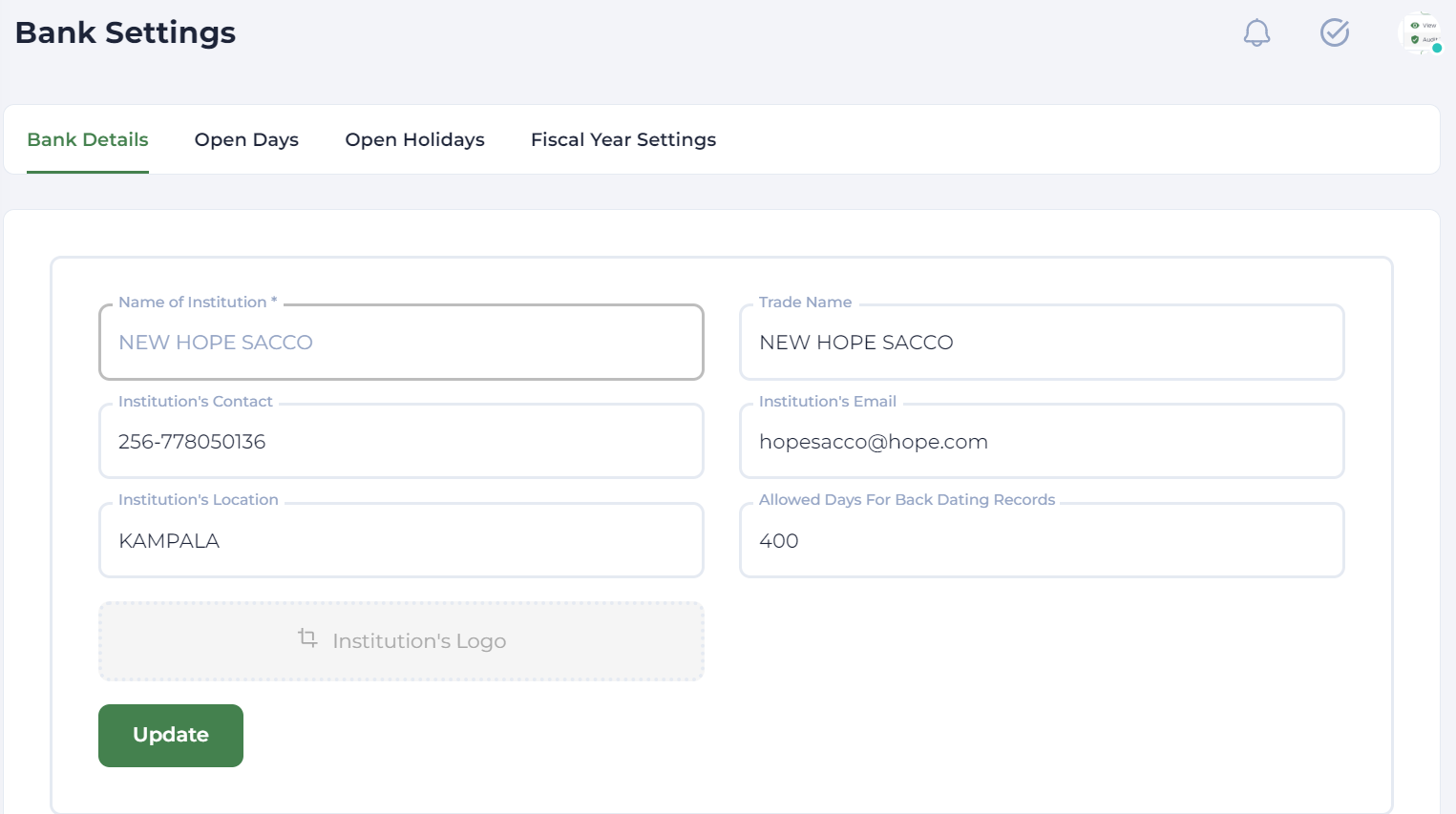
Task: Go to the Open Holidays tab
Action: click(414, 139)
